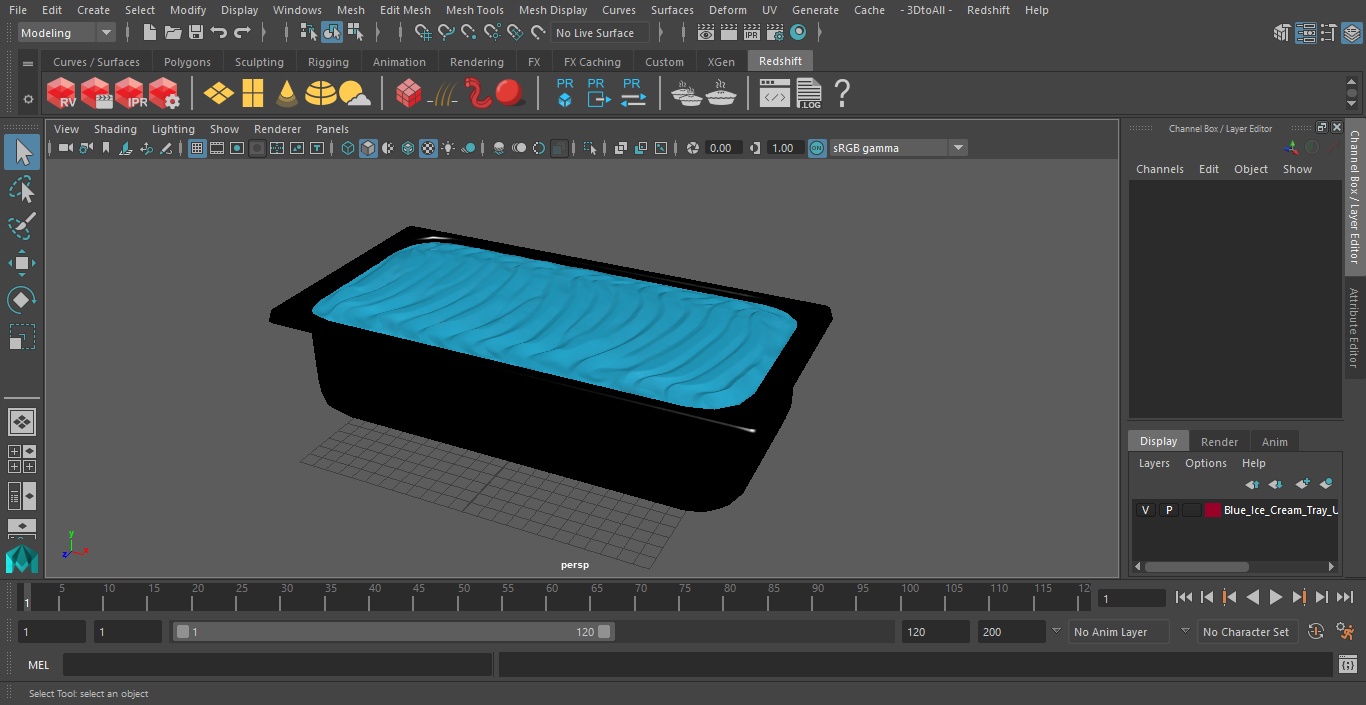Create a Redshift dome light icon
Image resolution: width=1366 pixels, height=705 pixels.
[321, 94]
